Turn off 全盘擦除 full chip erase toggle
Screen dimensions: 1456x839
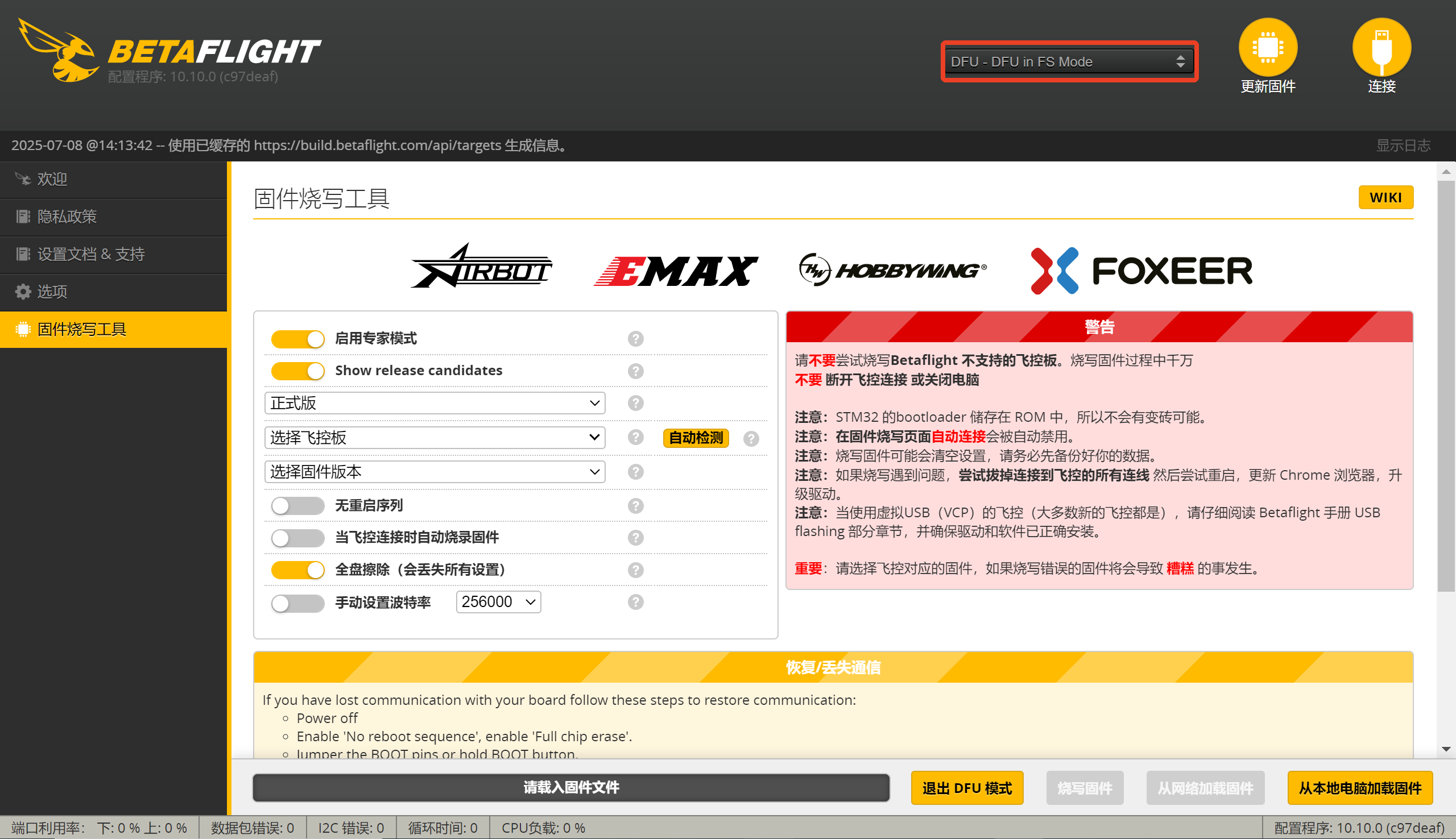click(x=297, y=570)
